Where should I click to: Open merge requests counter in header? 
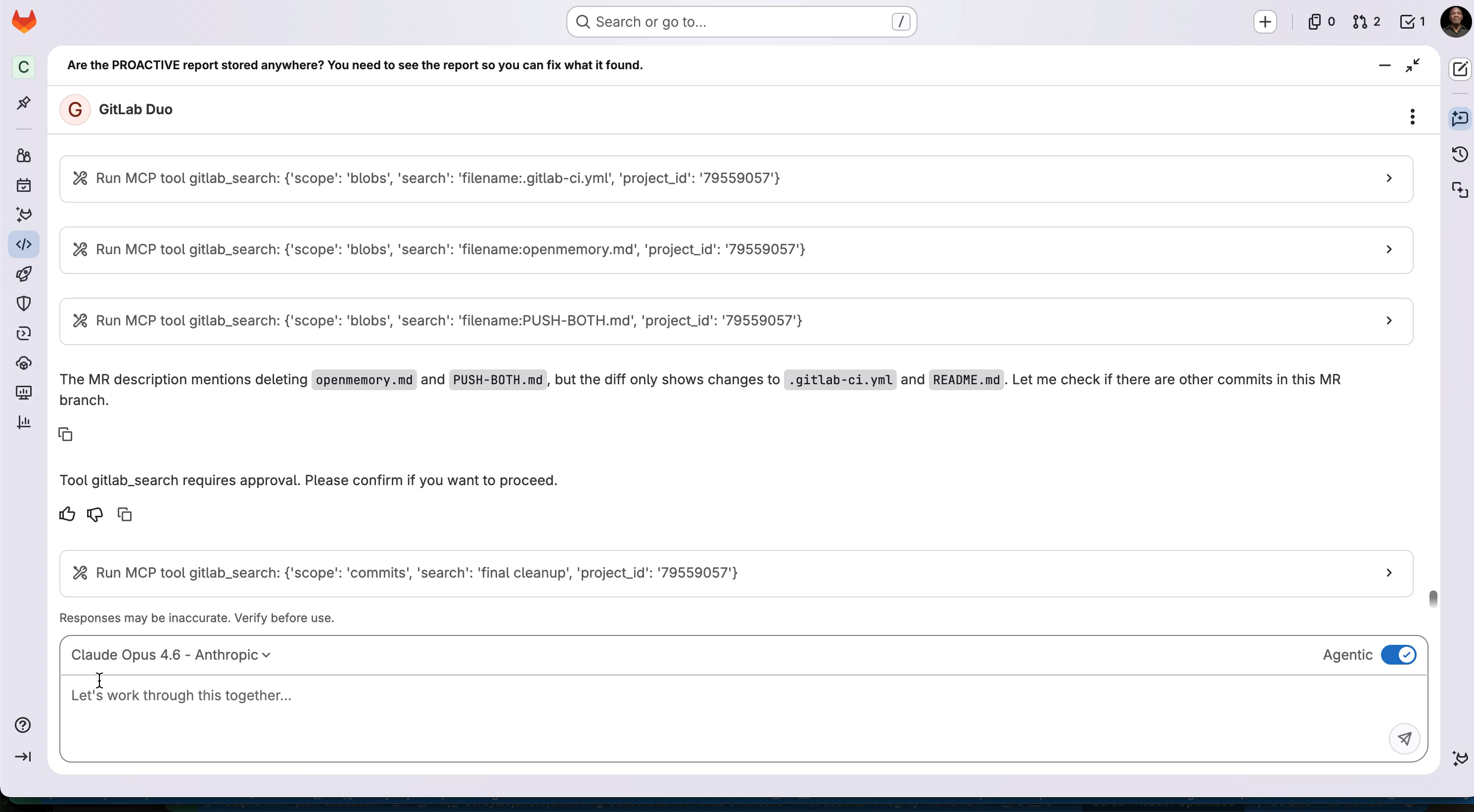[x=1367, y=22]
